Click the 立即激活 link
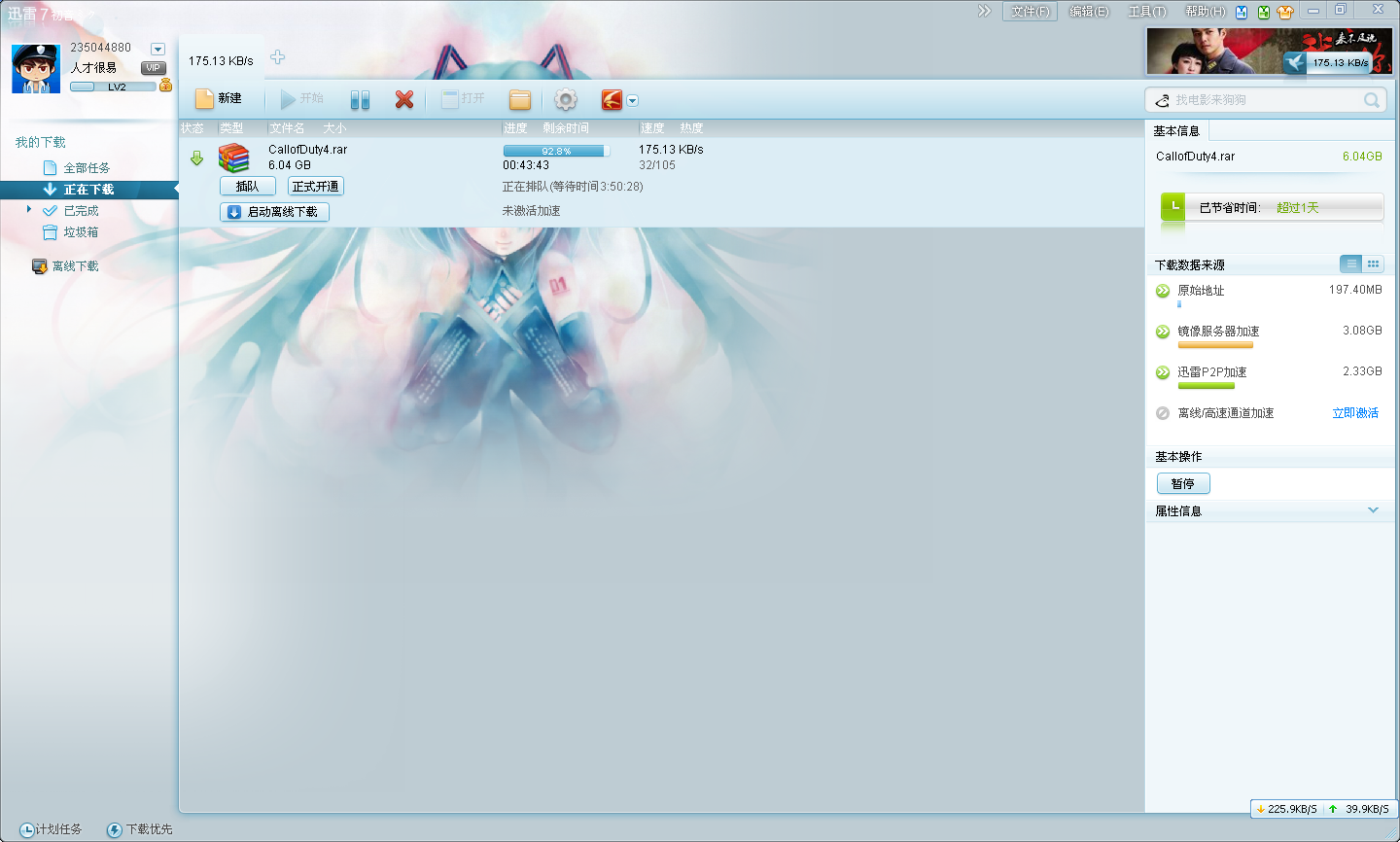The image size is (1400, 842). coord(1355,413)
